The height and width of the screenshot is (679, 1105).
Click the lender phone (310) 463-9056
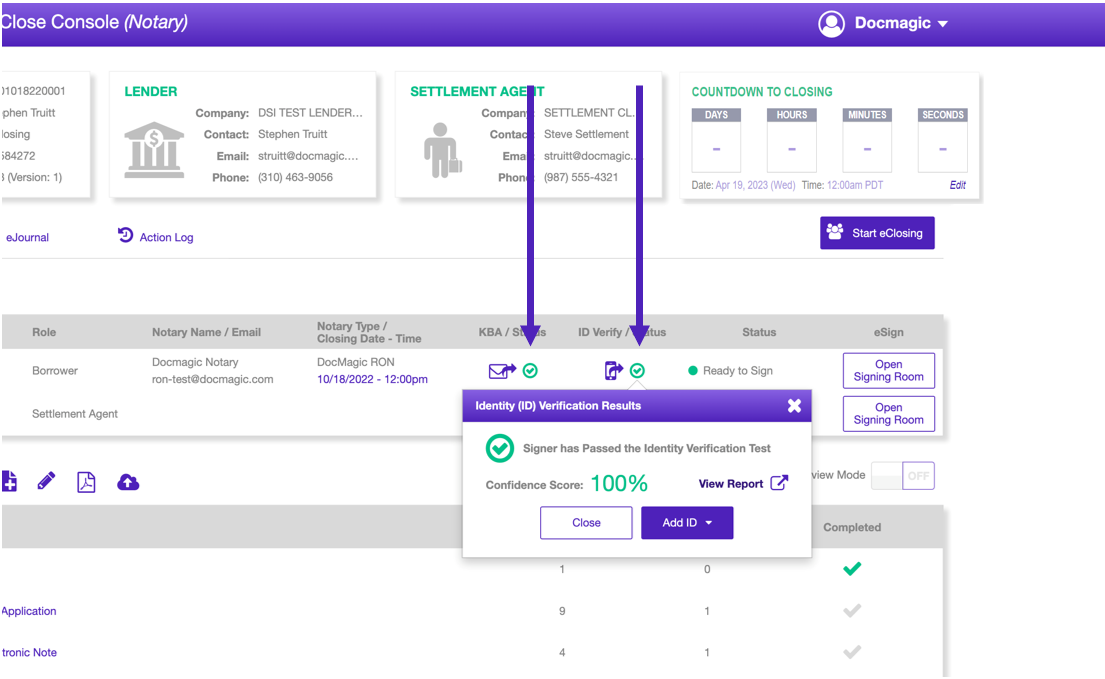(x=295, y=177)
